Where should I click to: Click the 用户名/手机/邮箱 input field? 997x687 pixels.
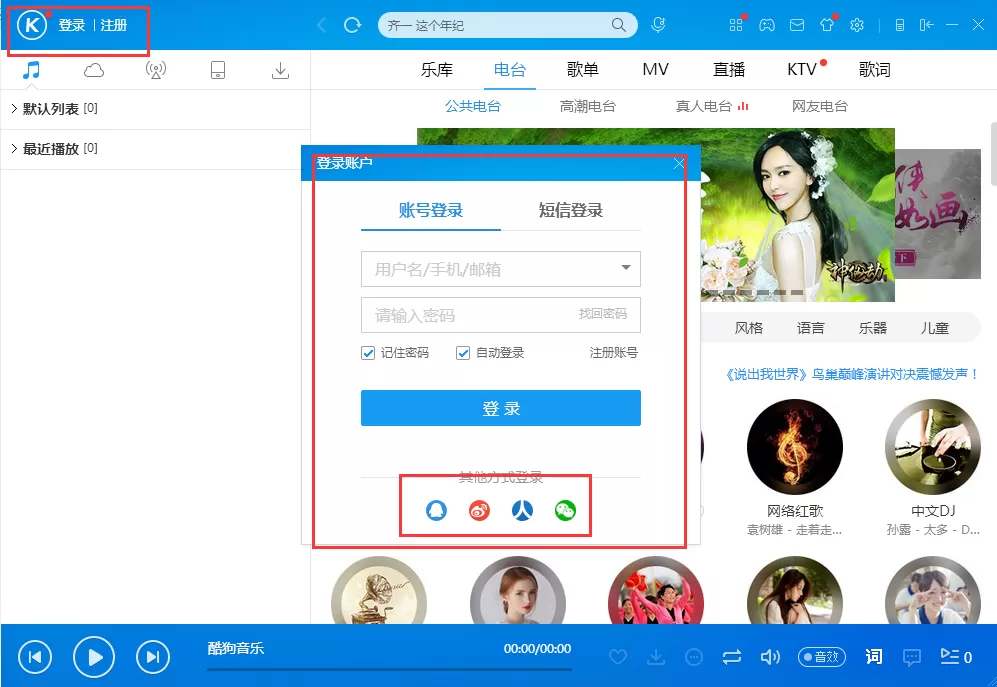pyautogui.click(x=500, y=269)
